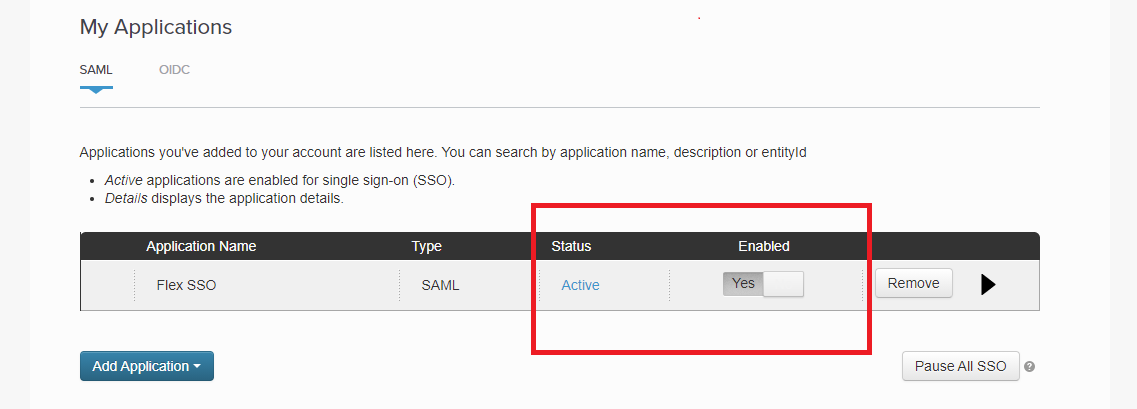Expand Flex SSO details with black arrow
1137x409 pixels.
988,285
